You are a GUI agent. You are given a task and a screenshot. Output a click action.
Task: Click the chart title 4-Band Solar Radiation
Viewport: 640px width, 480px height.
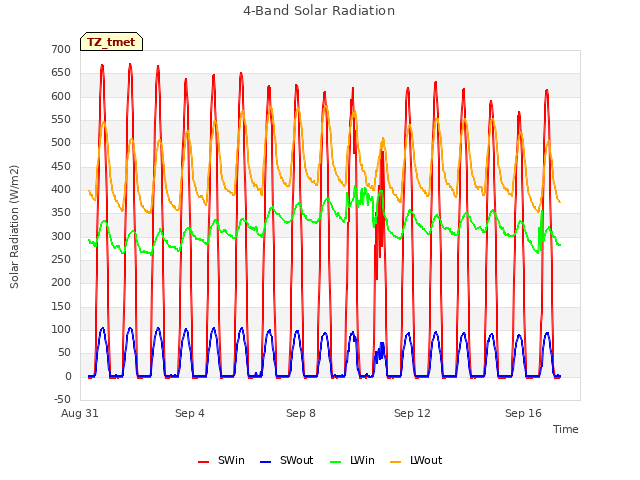coord(319,11)
